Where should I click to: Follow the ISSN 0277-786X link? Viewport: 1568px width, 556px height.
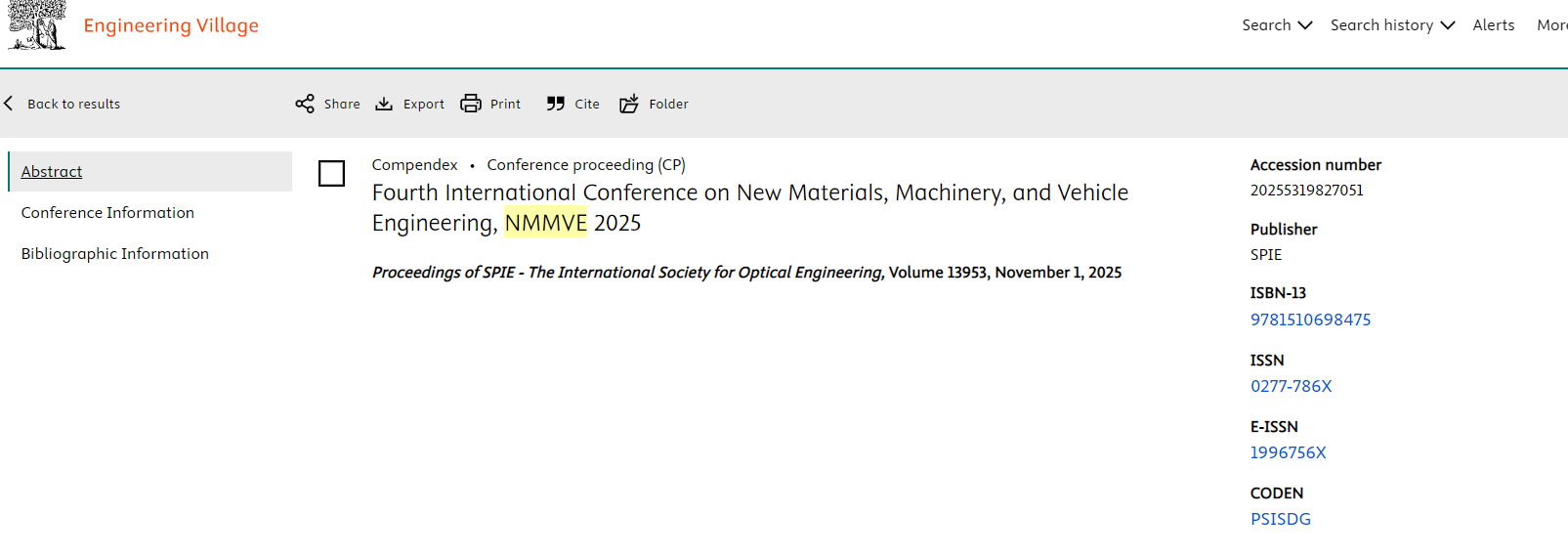click(x=1291, y=386)
